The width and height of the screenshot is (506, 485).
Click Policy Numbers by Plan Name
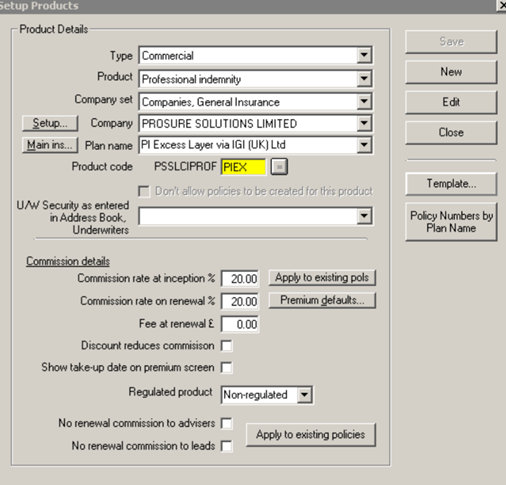point(451,222)
